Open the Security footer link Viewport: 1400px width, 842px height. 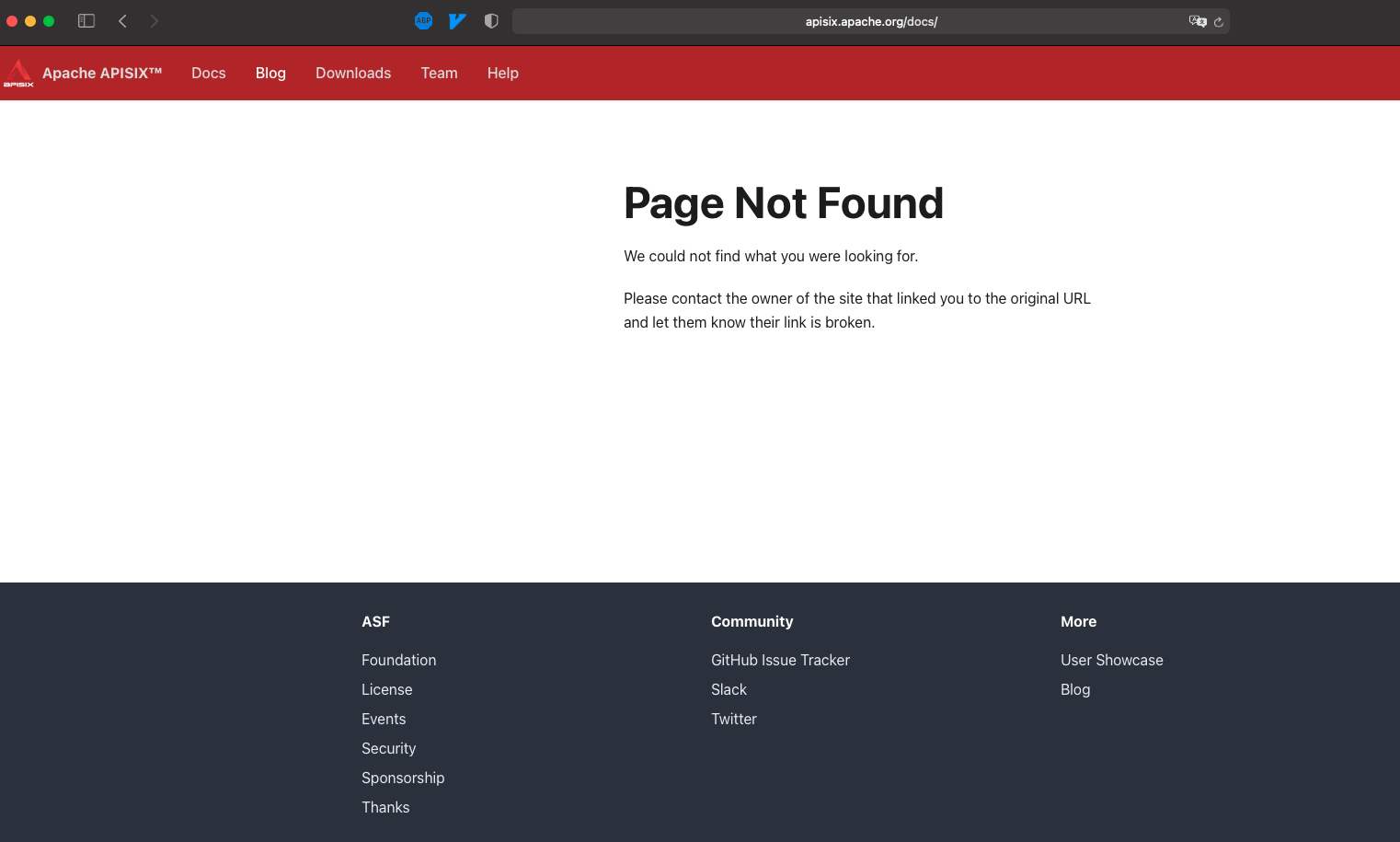pos(389,748)
